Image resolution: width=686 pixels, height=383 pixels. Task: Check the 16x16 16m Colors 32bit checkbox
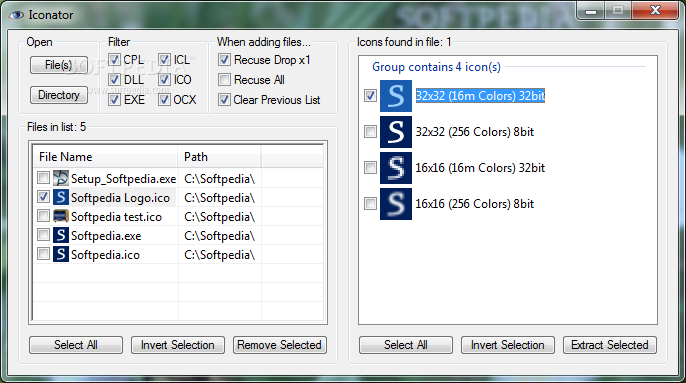coord(370,167)
